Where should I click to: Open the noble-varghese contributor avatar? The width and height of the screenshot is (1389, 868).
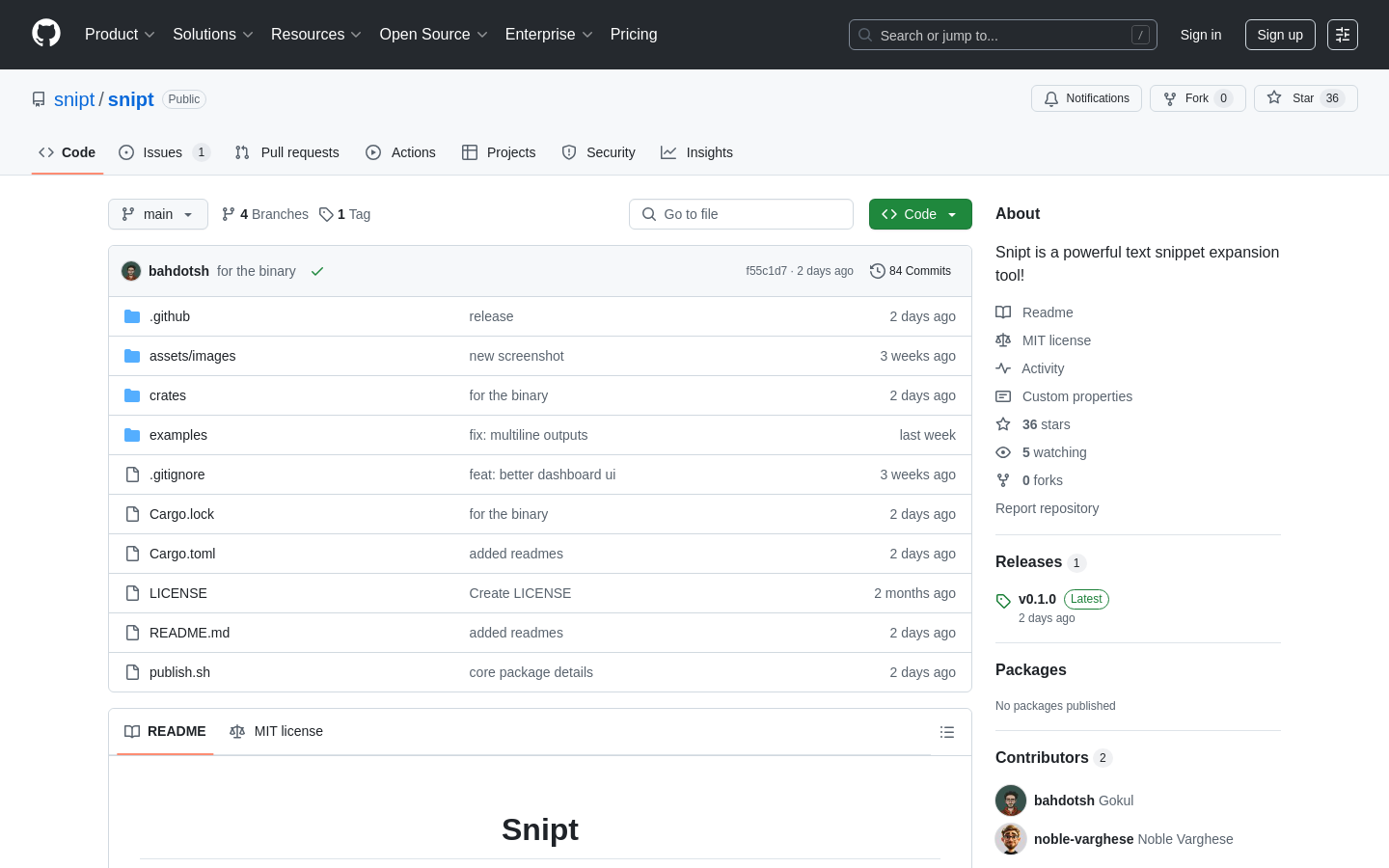coord(1011,839)
